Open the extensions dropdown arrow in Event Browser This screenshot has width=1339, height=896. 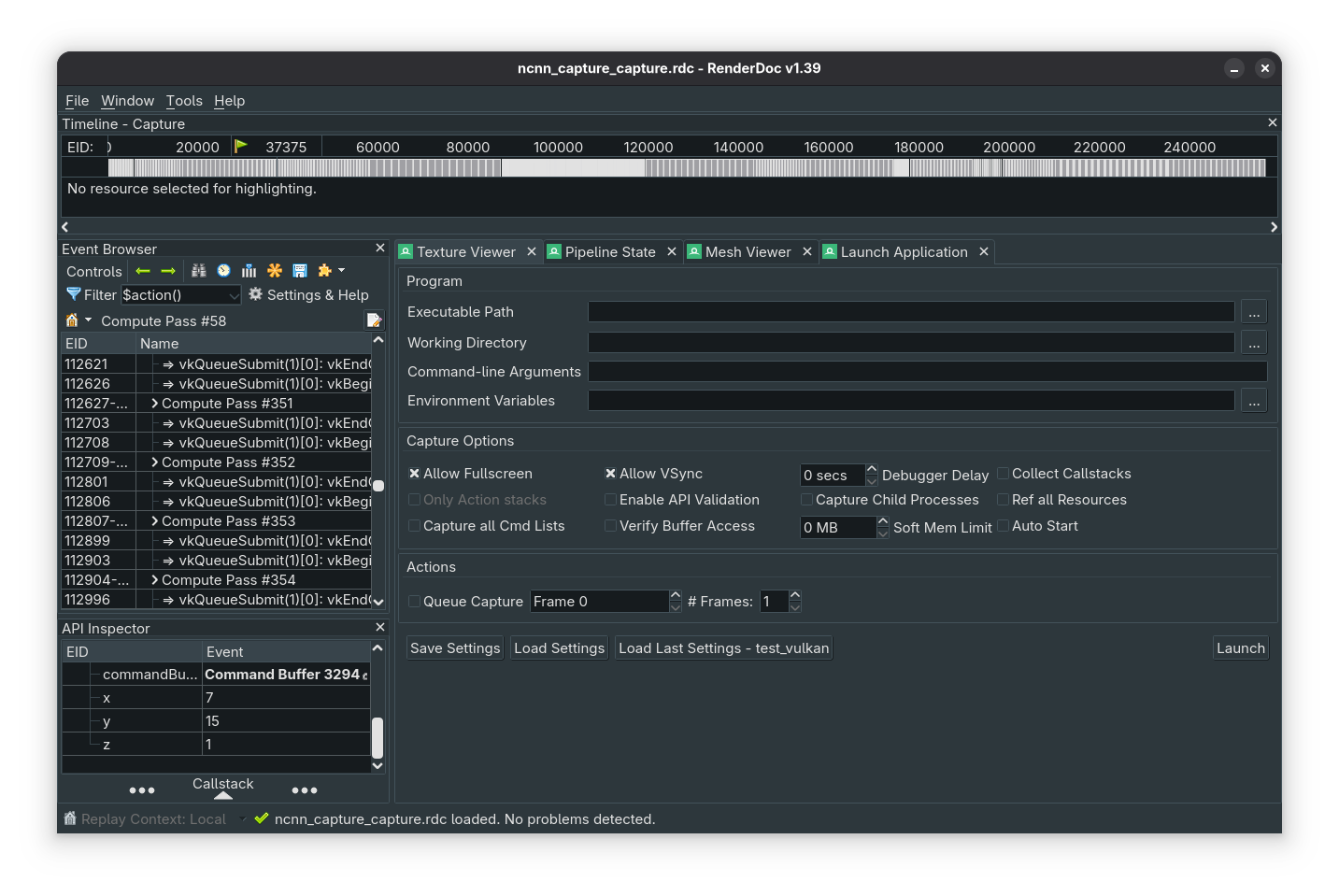click(341, 271)
